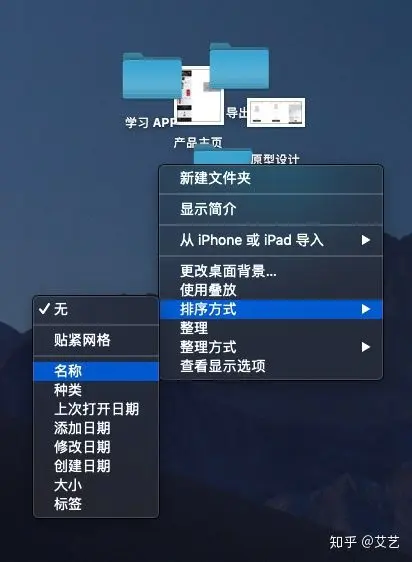Expand the 整理方式 submenu arrow
This screenshot has height=562, width=412.
tap(365, 347)
